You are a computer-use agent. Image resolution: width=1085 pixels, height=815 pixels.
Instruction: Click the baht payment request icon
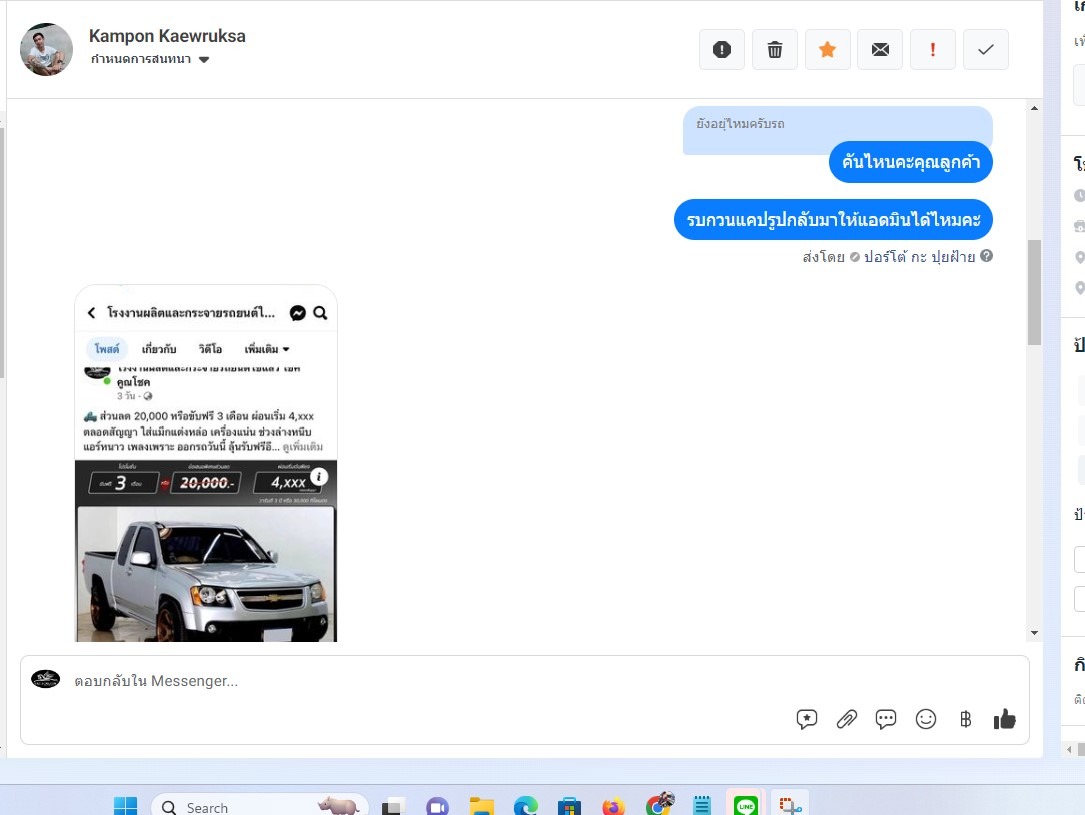tap(965, 720)
